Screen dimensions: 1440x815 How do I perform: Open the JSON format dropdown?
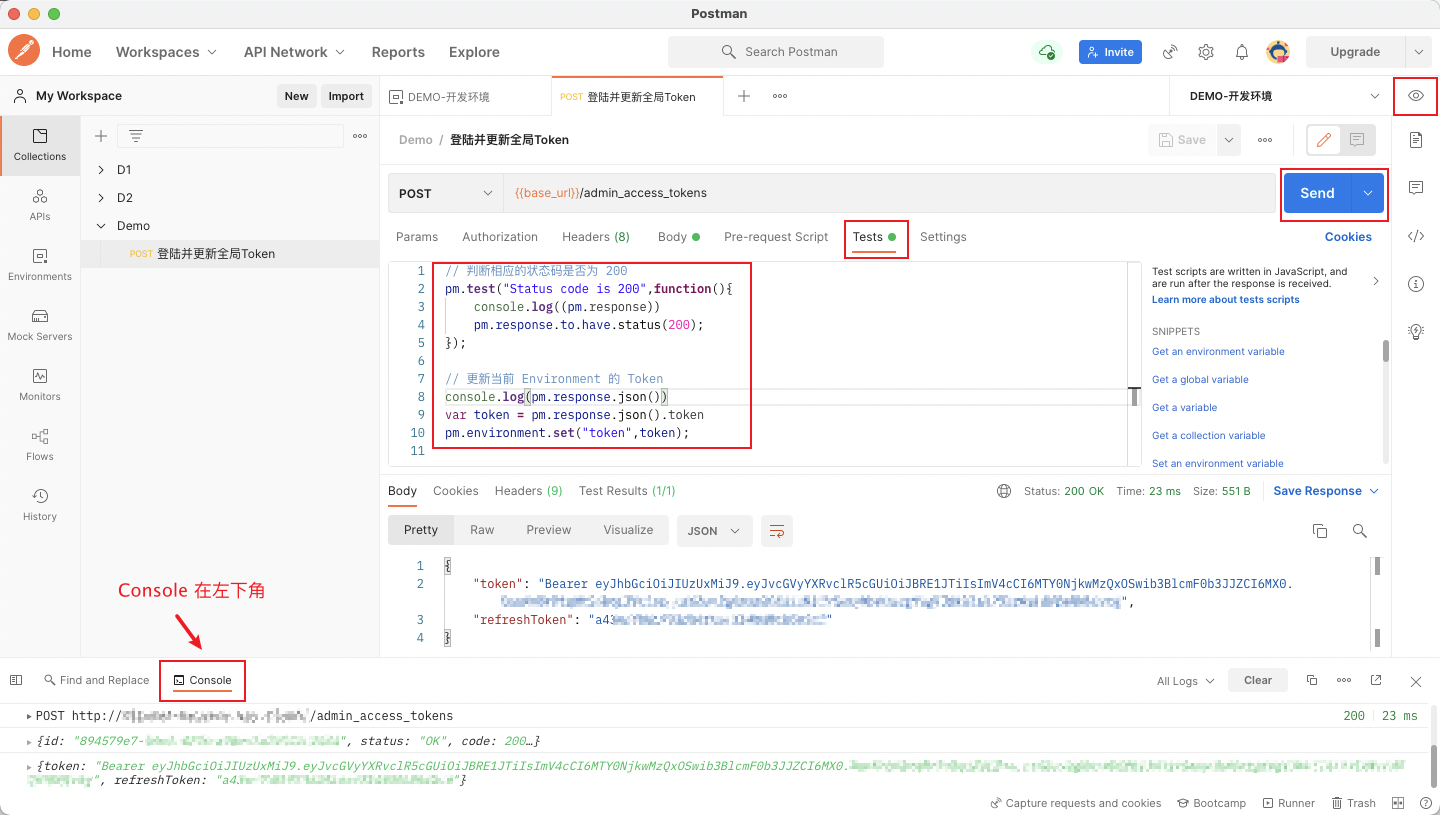point(715,531)
